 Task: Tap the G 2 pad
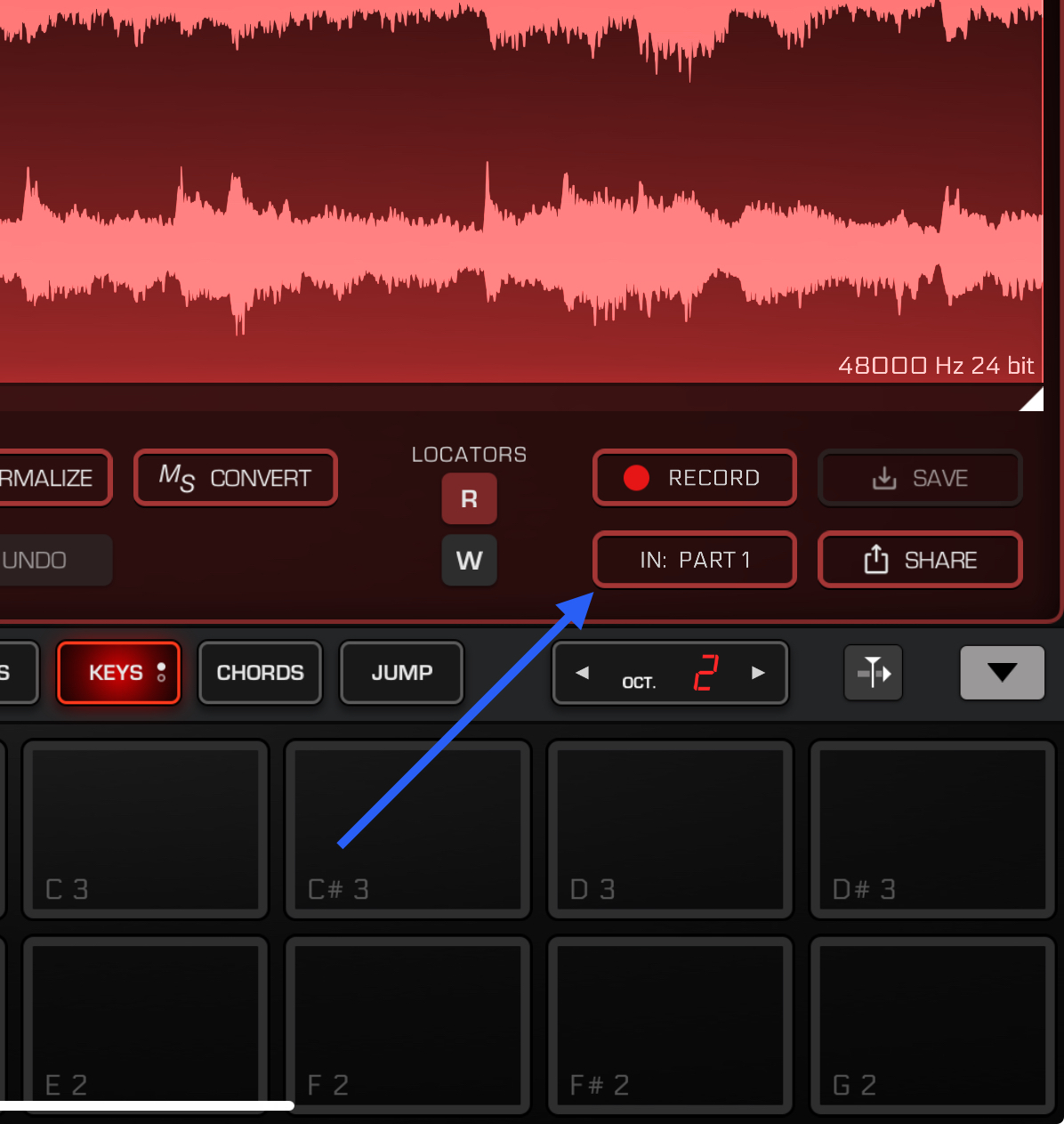tap(932, 1024)
